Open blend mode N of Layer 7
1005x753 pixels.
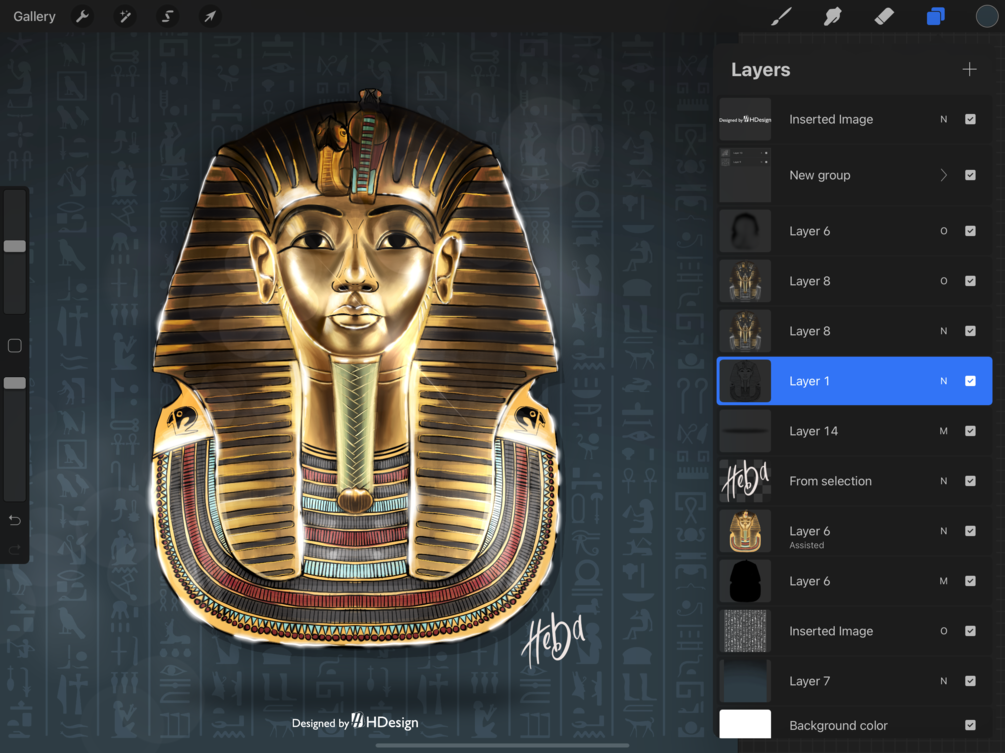(943, 681)
